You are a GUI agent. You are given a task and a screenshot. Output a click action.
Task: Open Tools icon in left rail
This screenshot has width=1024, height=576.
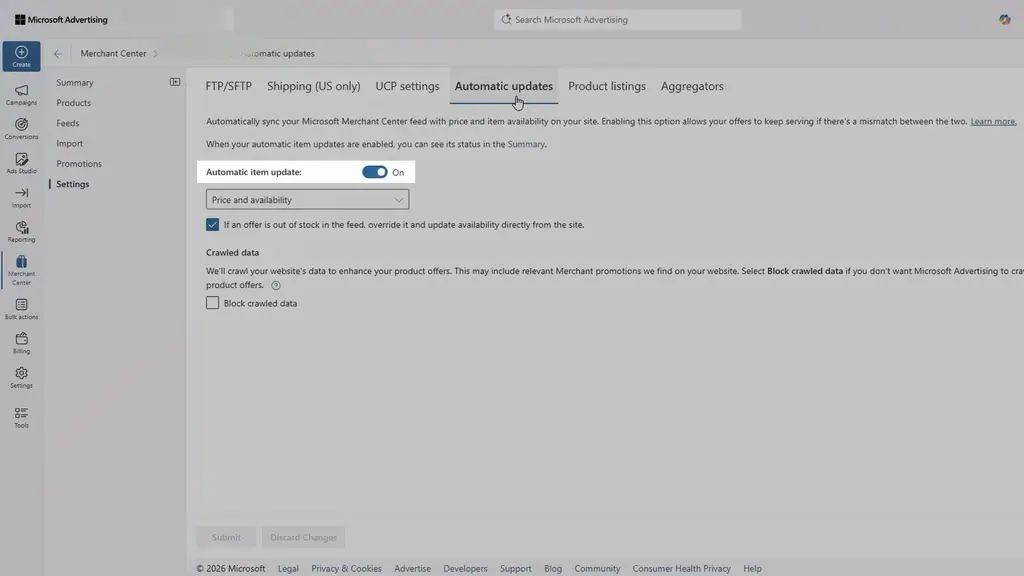[22, 413]
